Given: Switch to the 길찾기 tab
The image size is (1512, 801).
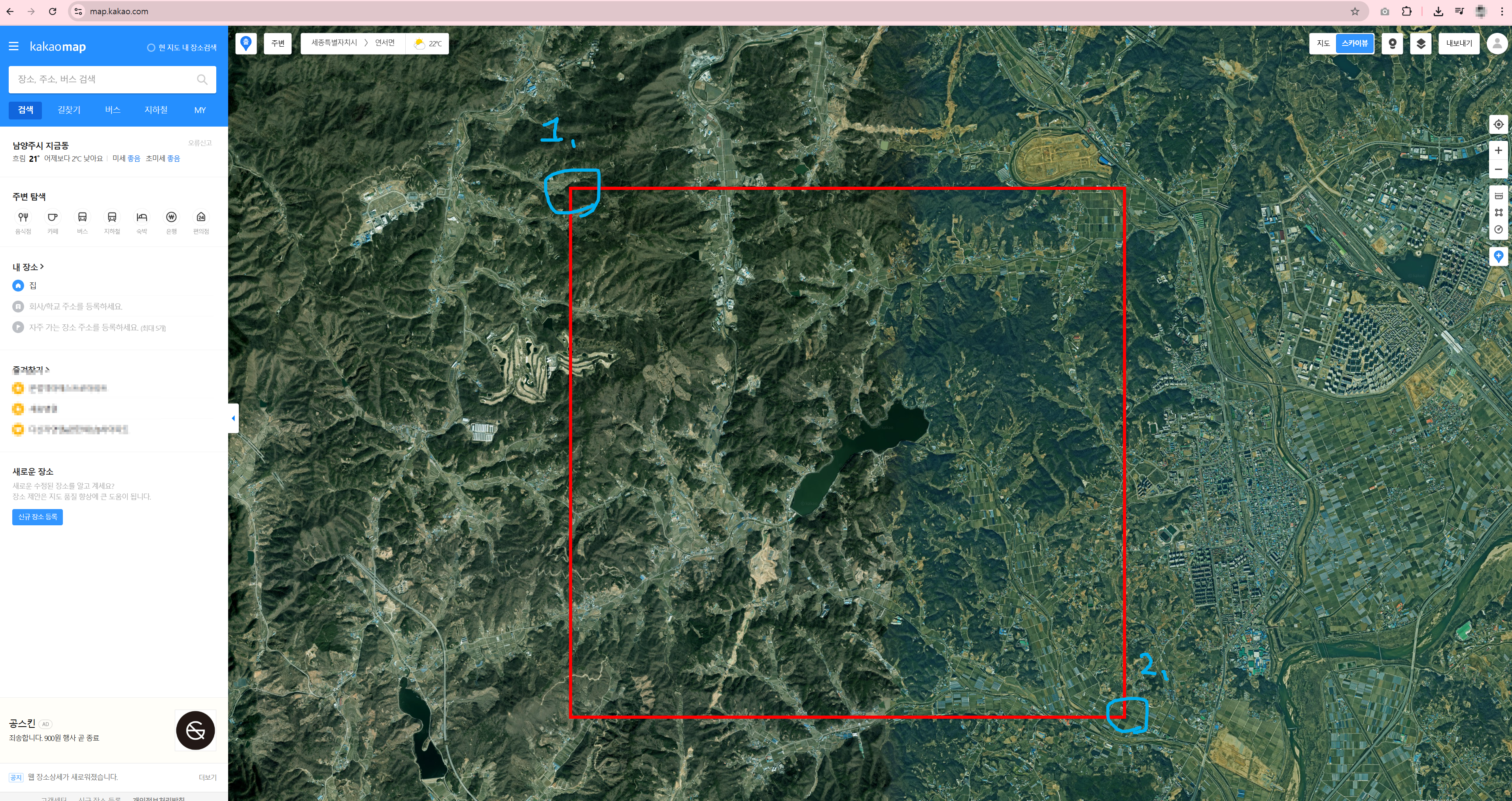Looking at the screenshot, I should [69, 110].
